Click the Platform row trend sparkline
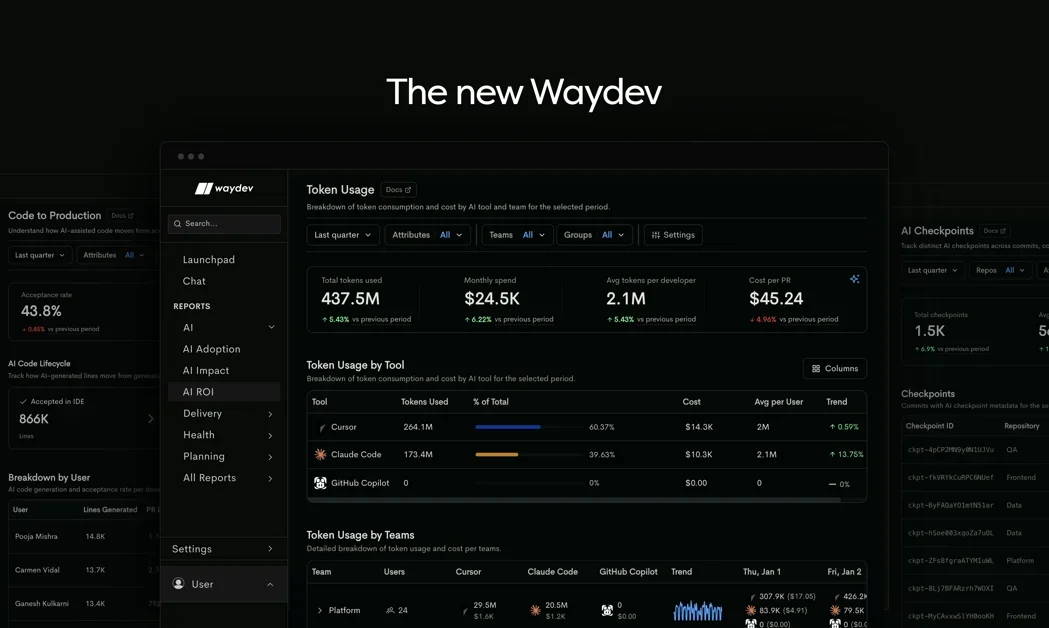The width and height of the screenshot is (1049, 628). 697,610
